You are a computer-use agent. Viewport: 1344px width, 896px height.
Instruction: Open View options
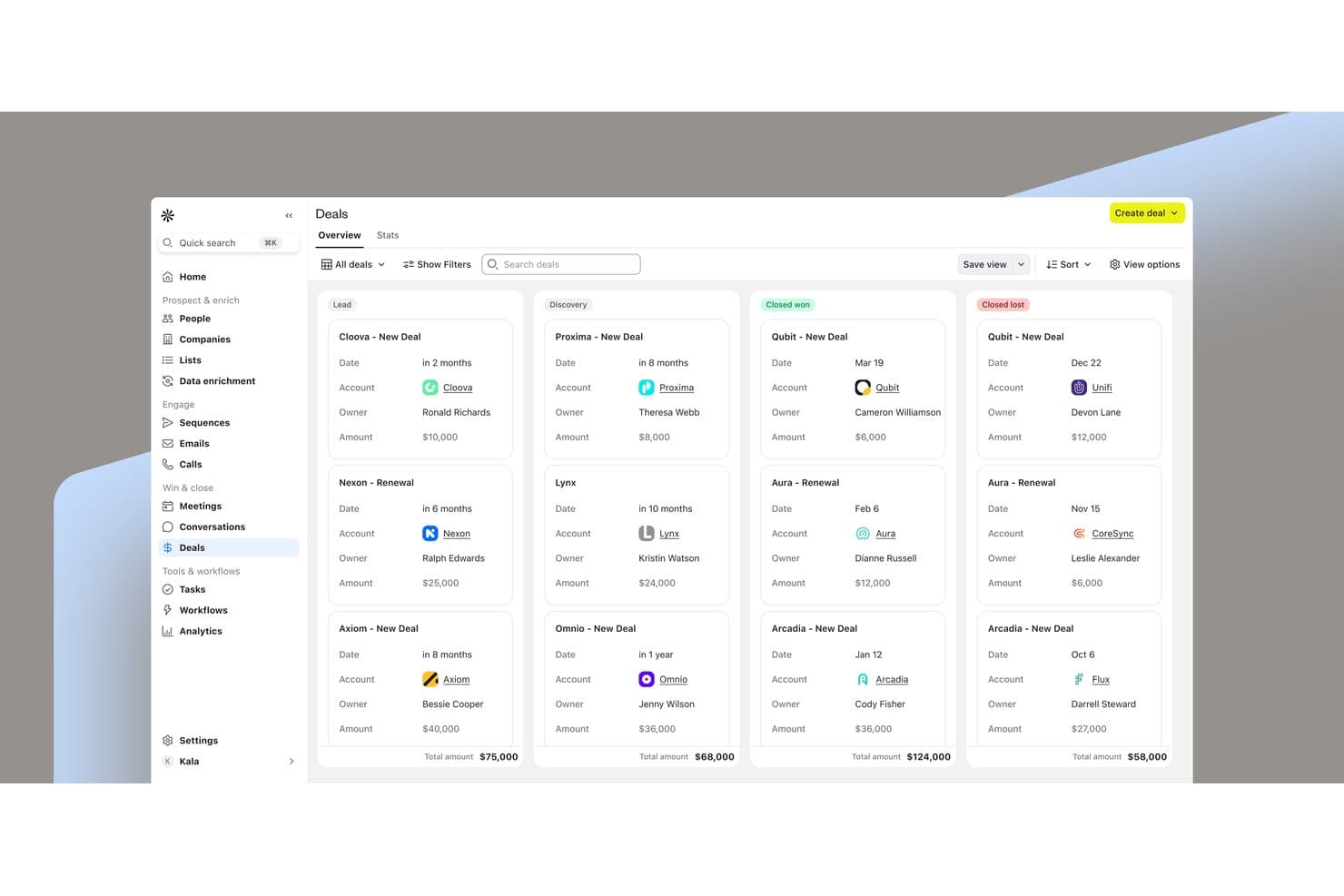pyautogui.click(x=1144, y=265)
